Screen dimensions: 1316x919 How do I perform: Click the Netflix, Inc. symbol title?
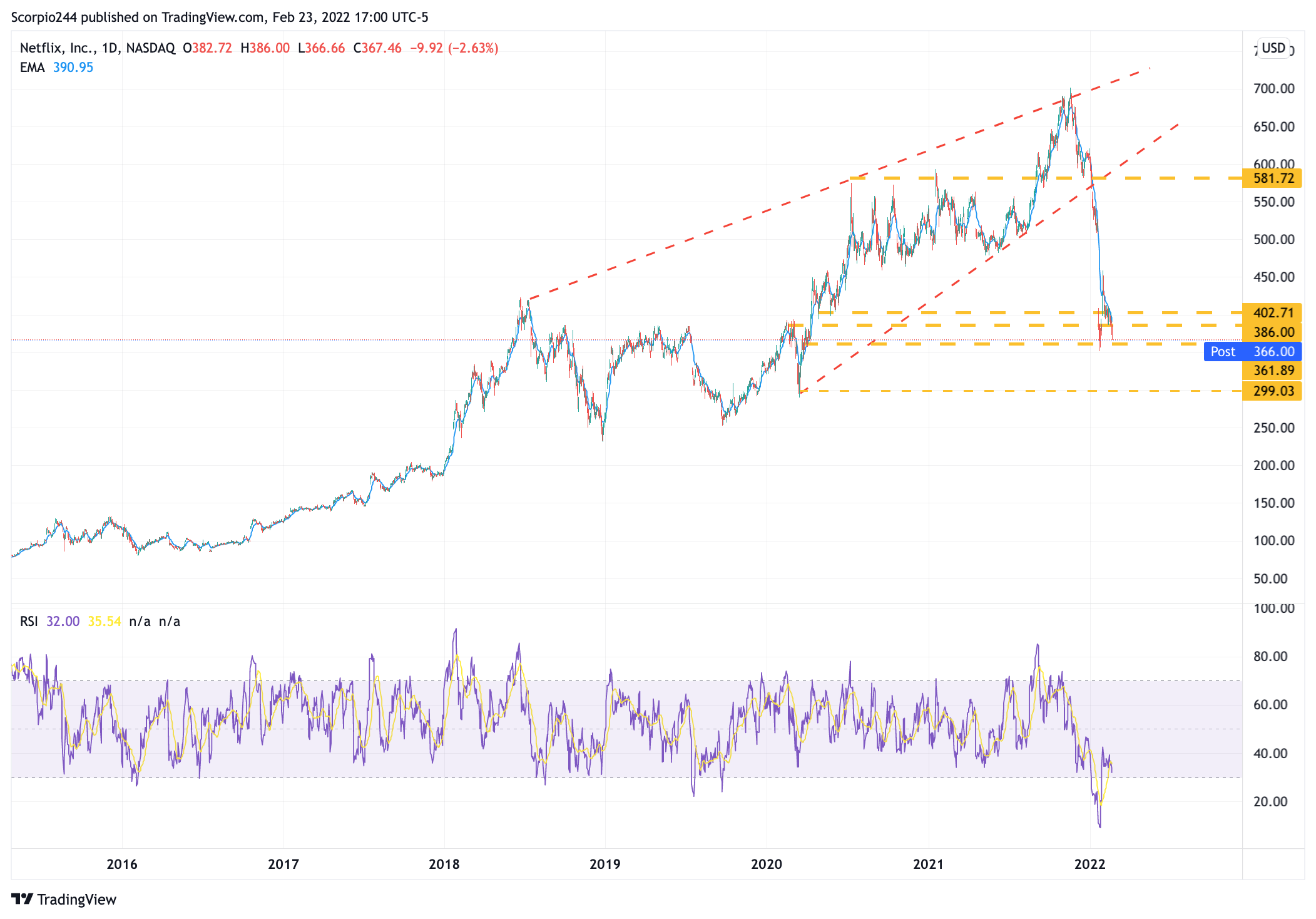58,48
